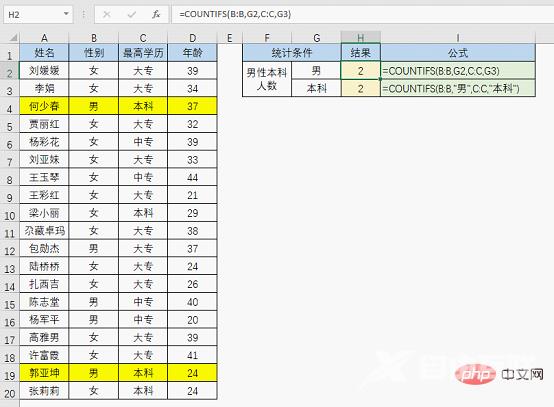Click the Insert Function fx icon
554x407 pixels.
(x=156, y=14)
